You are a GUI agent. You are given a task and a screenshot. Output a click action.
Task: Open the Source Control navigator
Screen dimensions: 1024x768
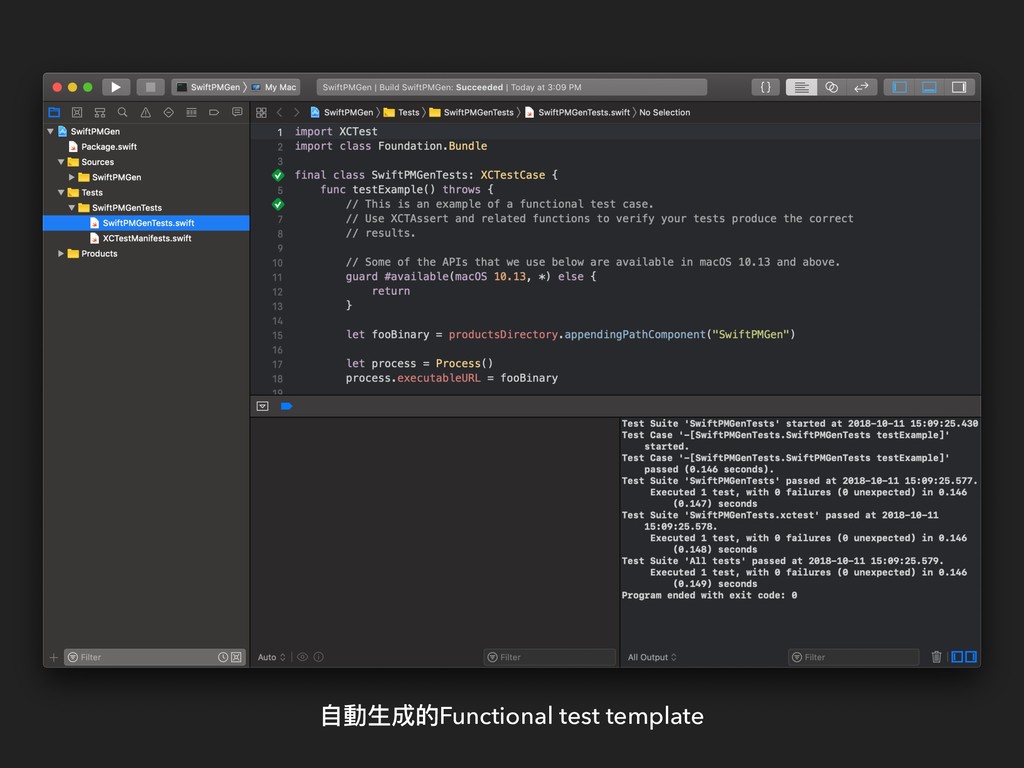click(x=77, y=112)
